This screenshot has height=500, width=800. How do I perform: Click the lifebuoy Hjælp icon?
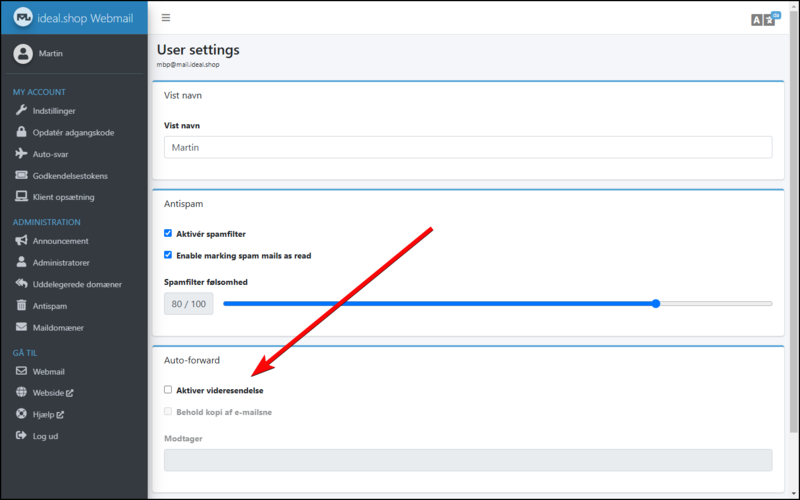pyautogui.click(x=21, y=414)
